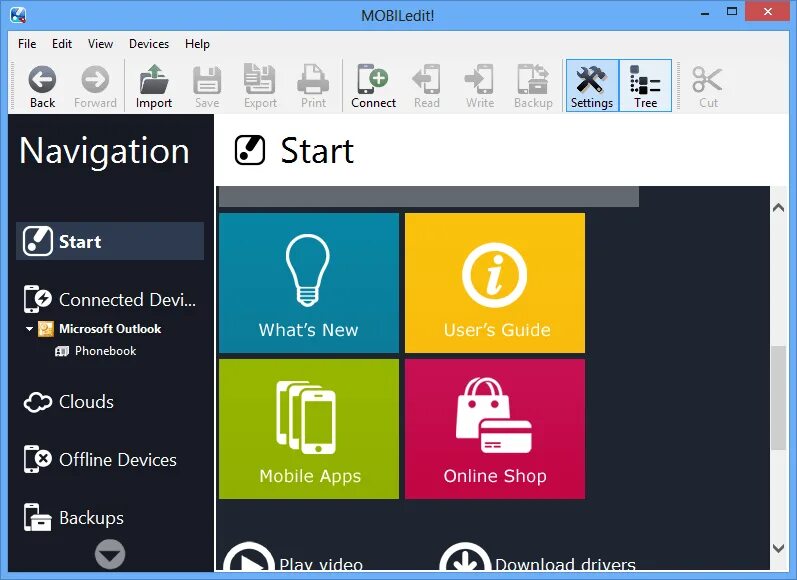
Task: Close the MOBILedit window
Action: pyautogui.click(x=768, y=12)
